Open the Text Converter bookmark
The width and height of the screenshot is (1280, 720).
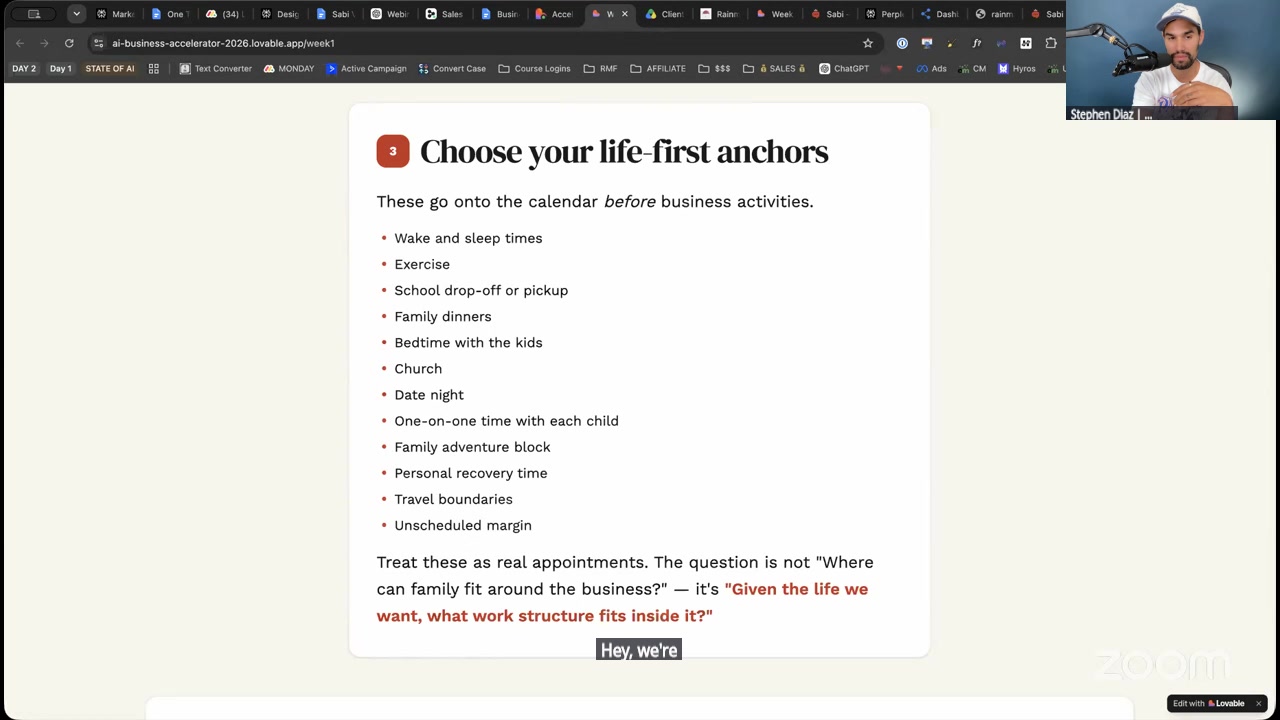point(216,69)
